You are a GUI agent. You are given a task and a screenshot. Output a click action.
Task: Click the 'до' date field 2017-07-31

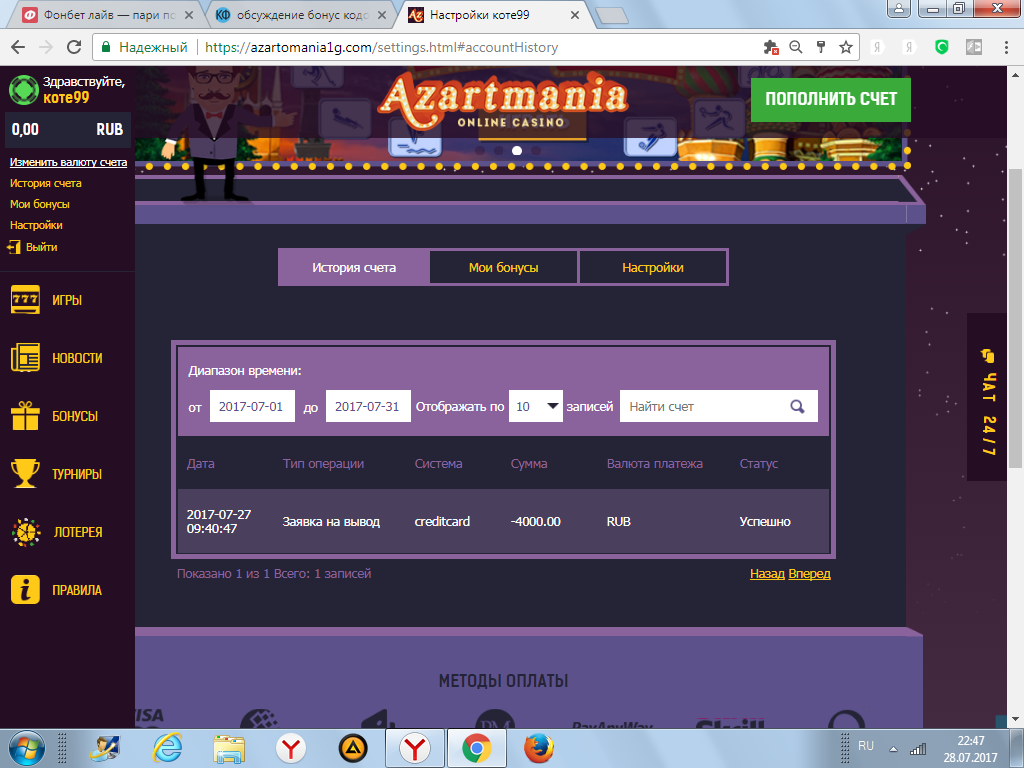point(368,406)
